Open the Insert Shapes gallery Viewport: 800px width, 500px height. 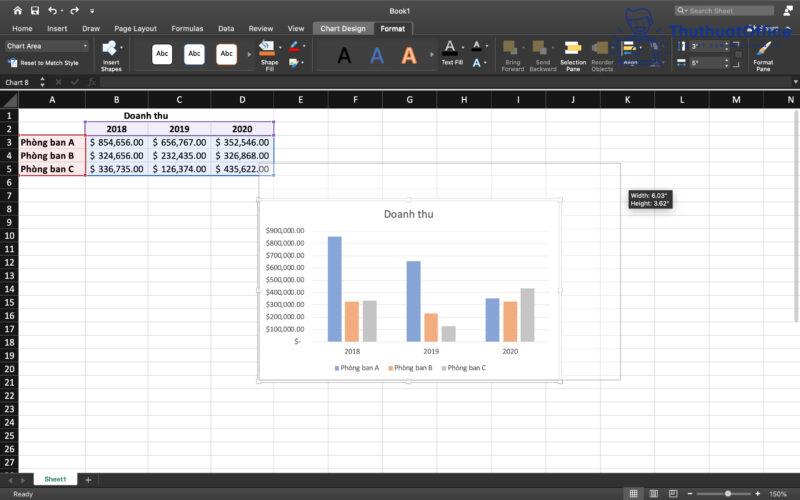click(x=111, y=56)
